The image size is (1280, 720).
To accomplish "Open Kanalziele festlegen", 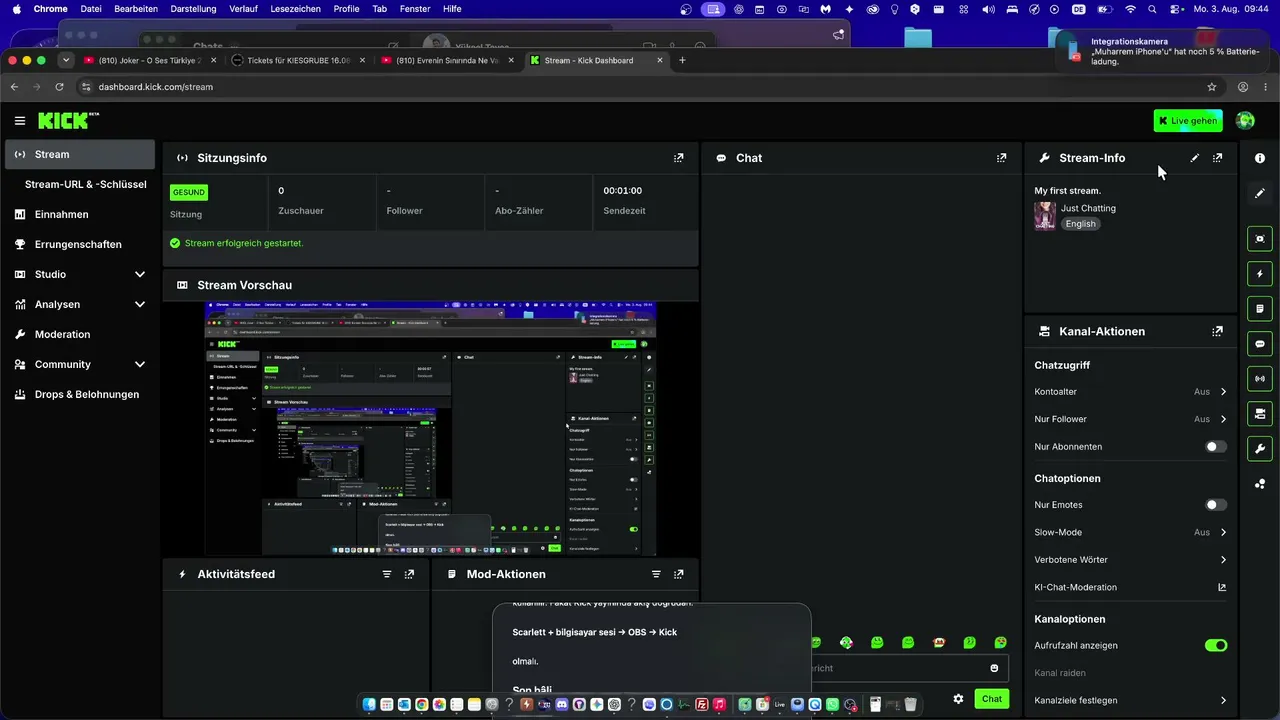I will [x=1130, y=701].
